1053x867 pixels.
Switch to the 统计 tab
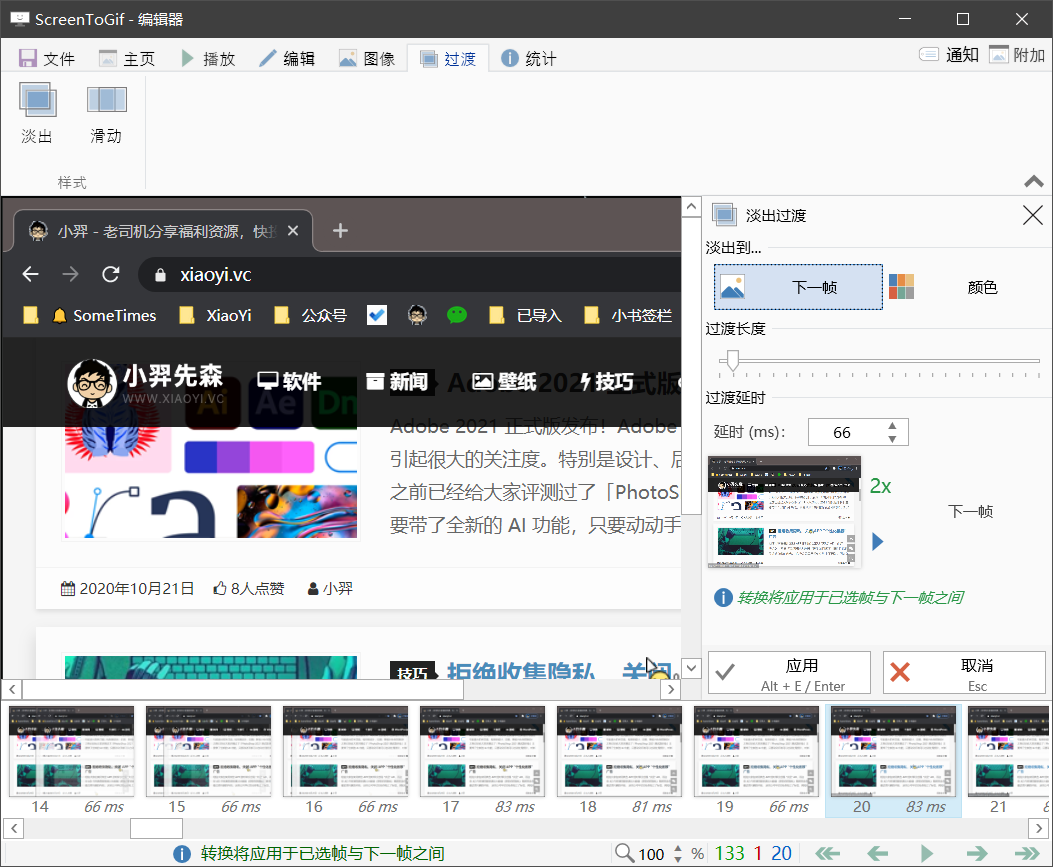pyautogui.click(x=527, y=57)
